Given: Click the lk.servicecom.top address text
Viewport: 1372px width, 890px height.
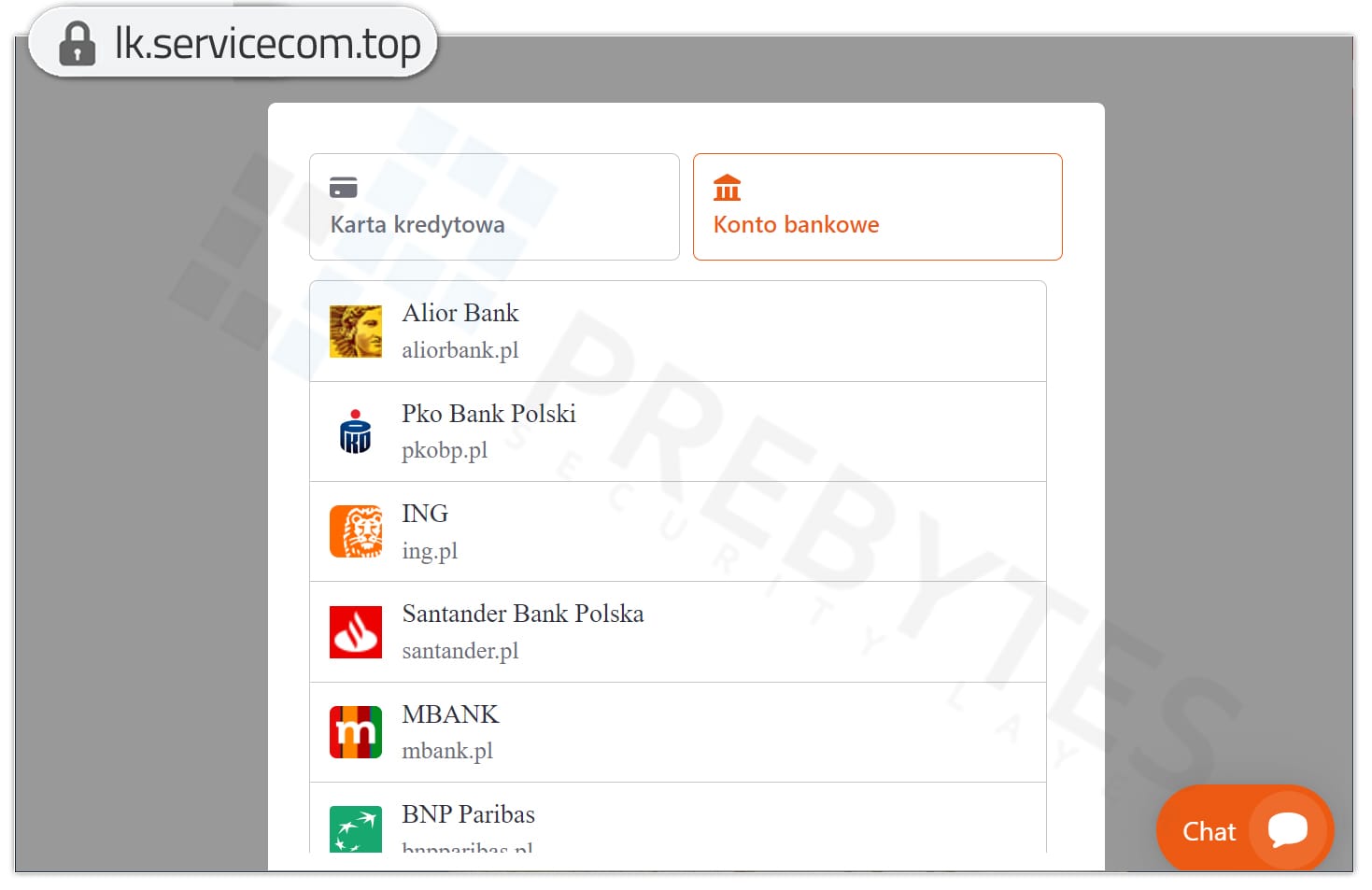Looking at the screenshot, I should [267, 43].
